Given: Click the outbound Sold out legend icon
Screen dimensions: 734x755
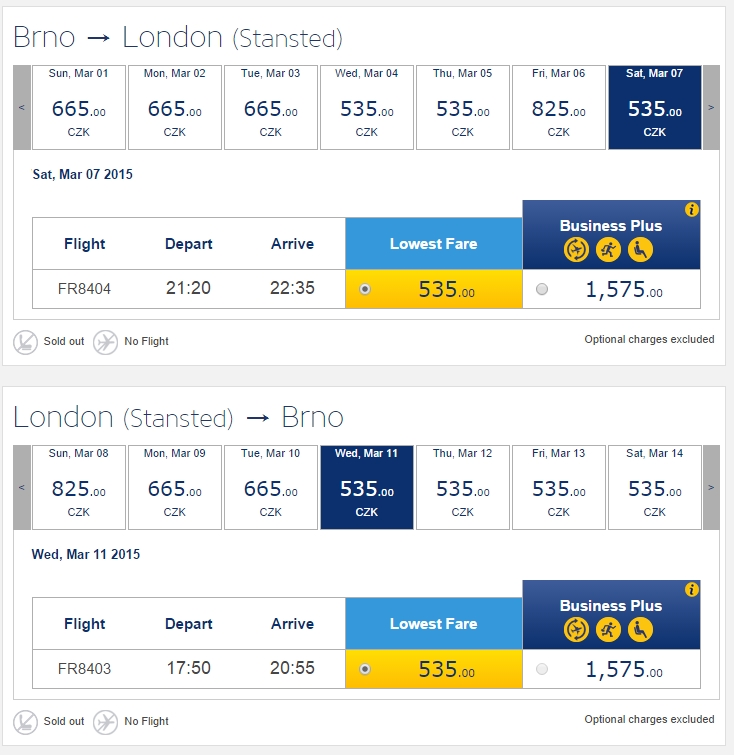Looking at the screenshot, I should coord(25,342).
